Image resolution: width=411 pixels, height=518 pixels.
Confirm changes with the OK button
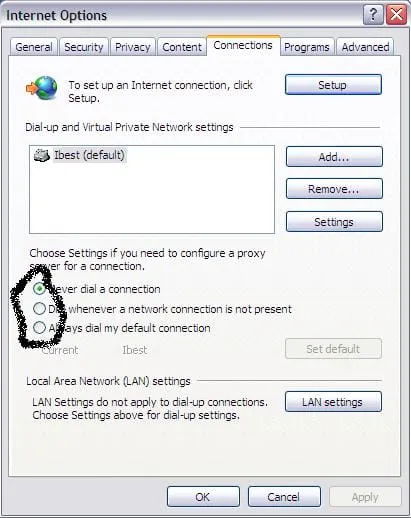[203, 497]
